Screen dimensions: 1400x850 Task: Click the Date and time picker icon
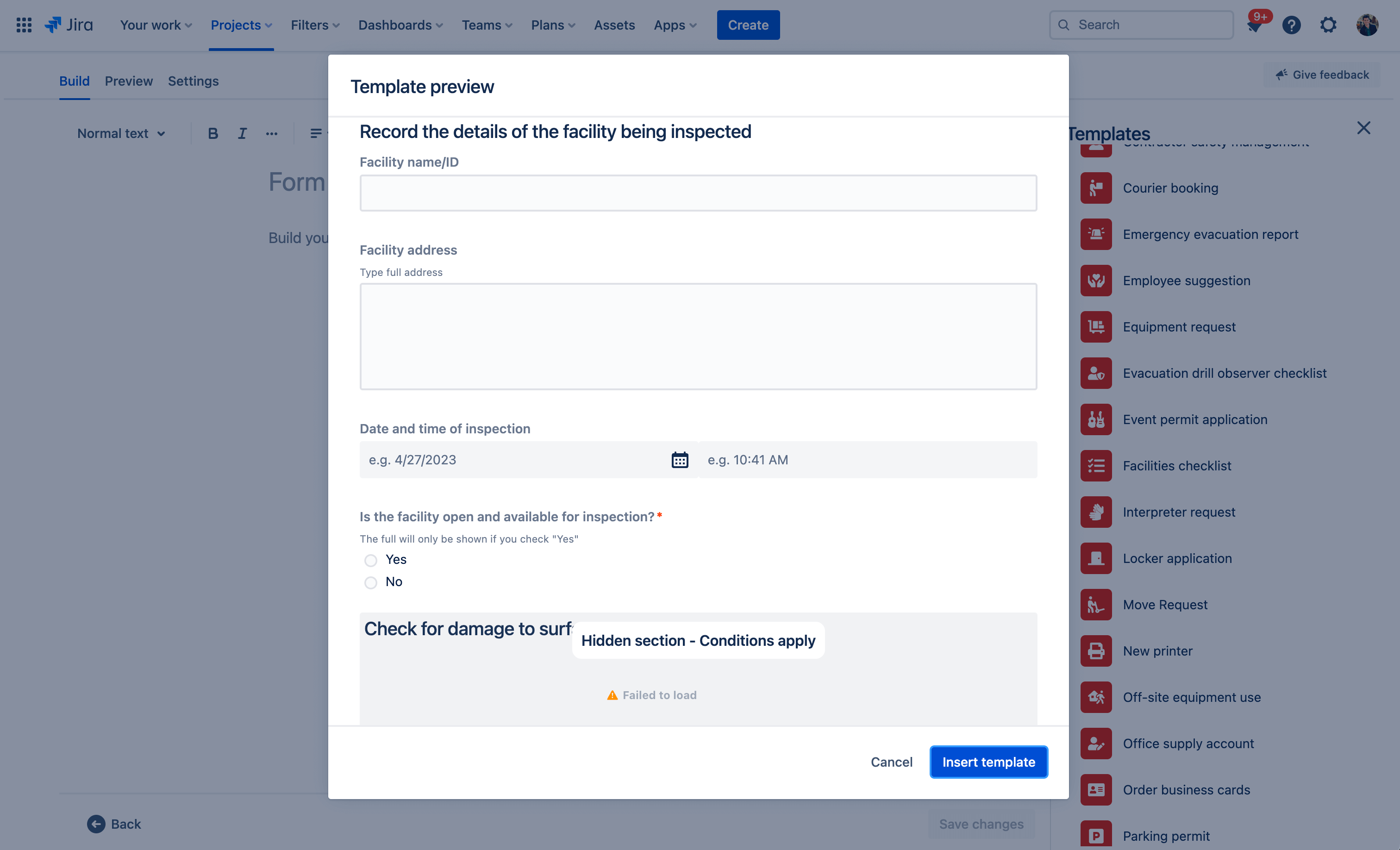click(x=680, y=459)
